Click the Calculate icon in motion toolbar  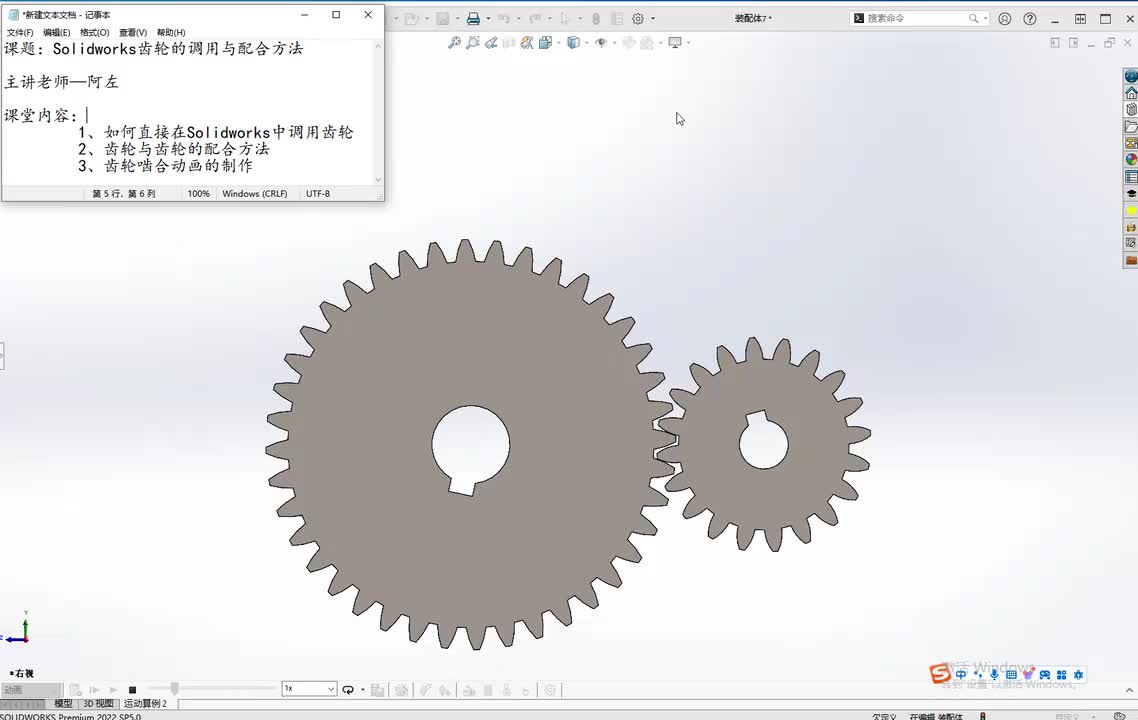tap(75, 690)
